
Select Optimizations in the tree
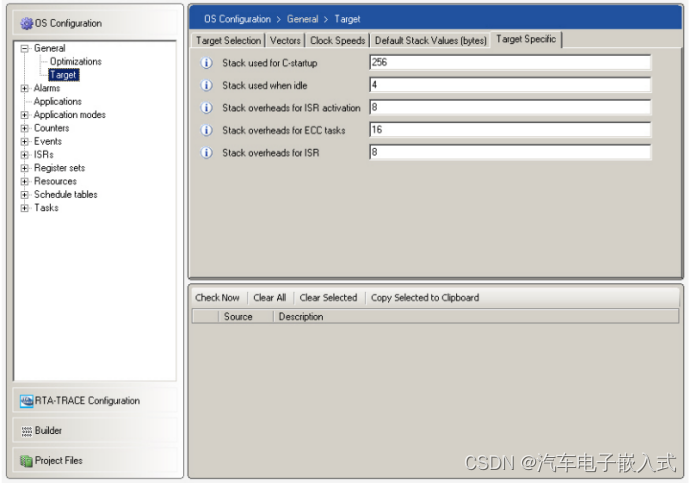tap(75, 62)
